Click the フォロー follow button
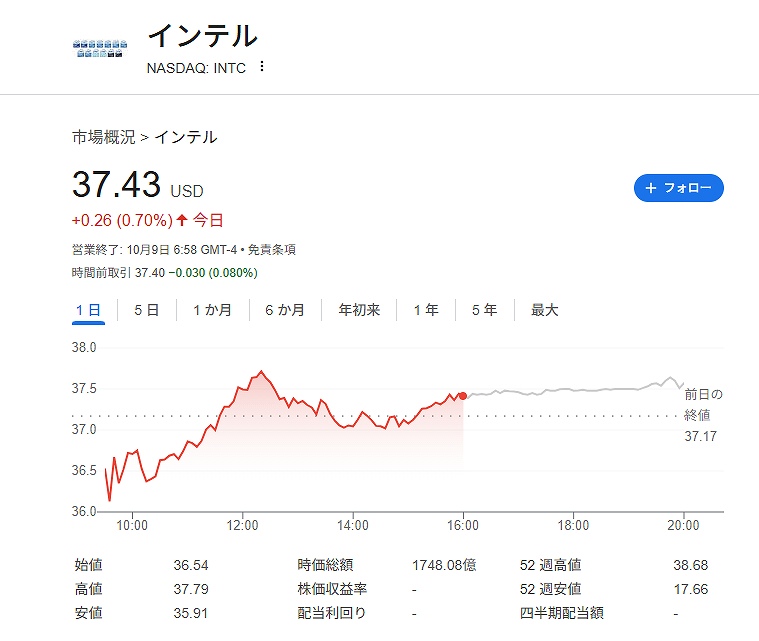 (678, 188)
